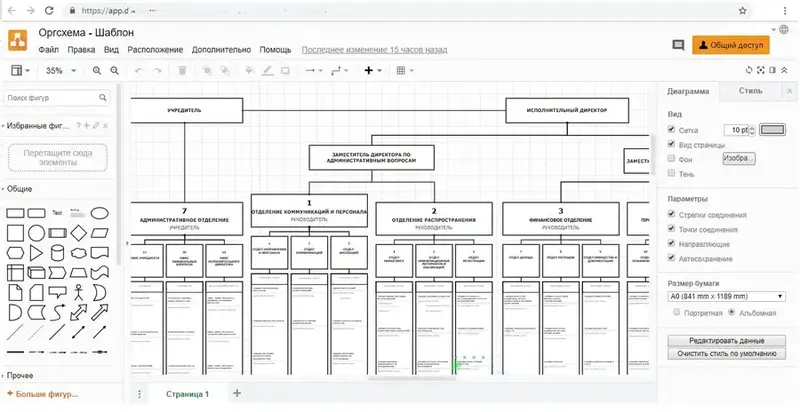Click the grid color swatch
Viewport: 800px width, 412px height.
tap(772, 130)
